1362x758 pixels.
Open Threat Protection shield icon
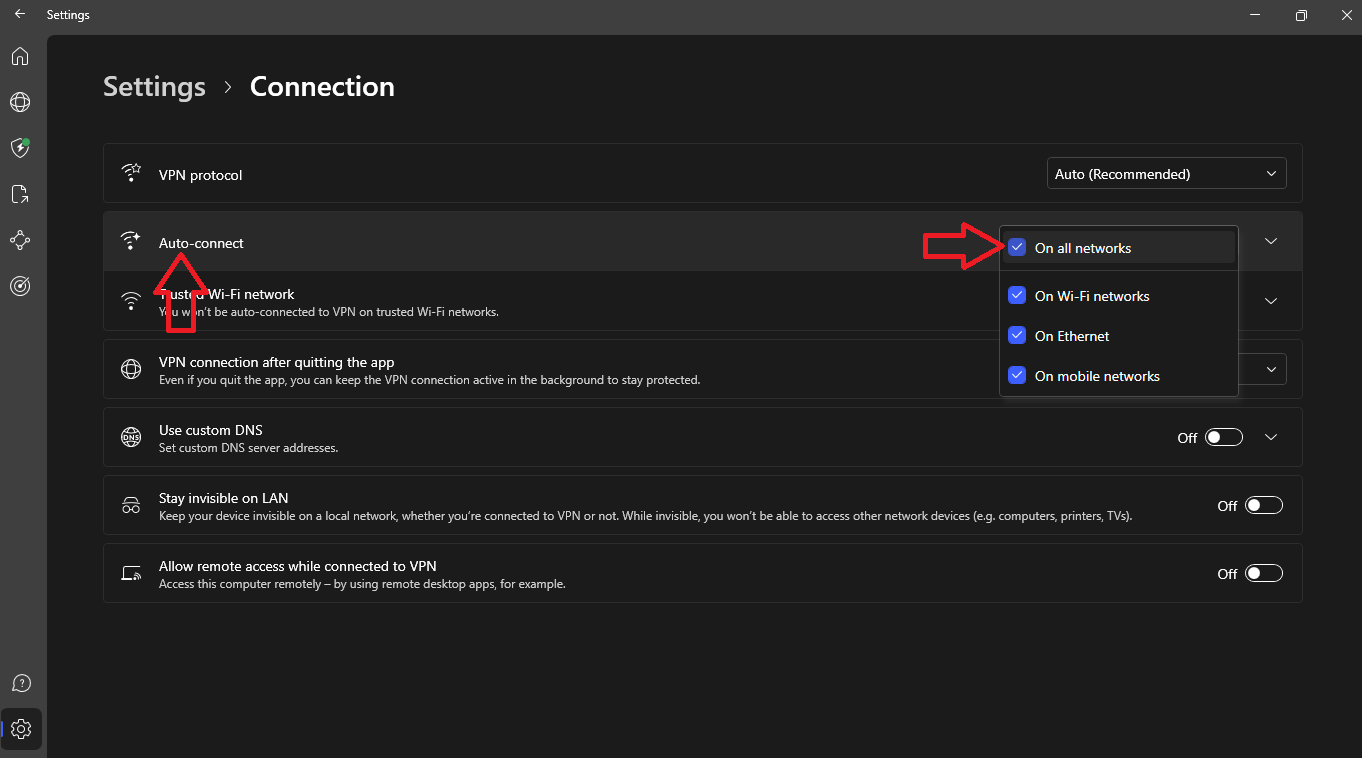point(20,148)
